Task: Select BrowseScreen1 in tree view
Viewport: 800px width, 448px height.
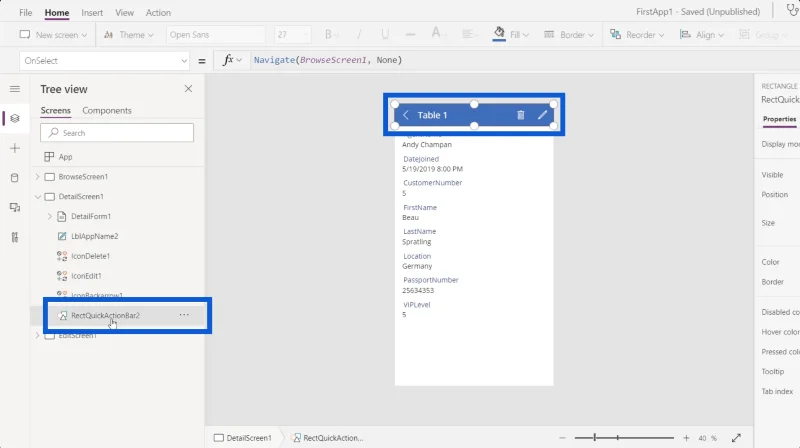Action: (x=83, y=177)
